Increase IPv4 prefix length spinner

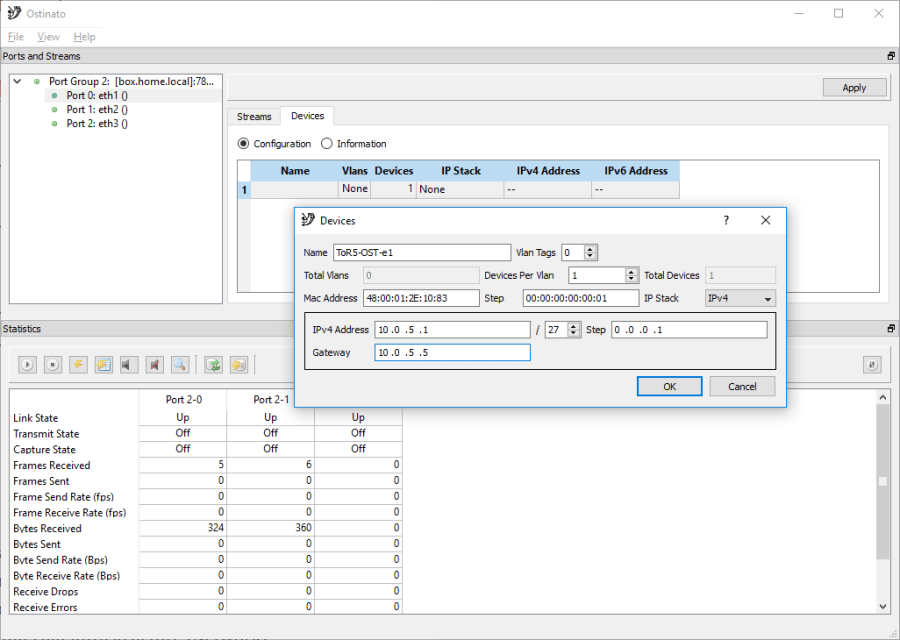point(573,326)
